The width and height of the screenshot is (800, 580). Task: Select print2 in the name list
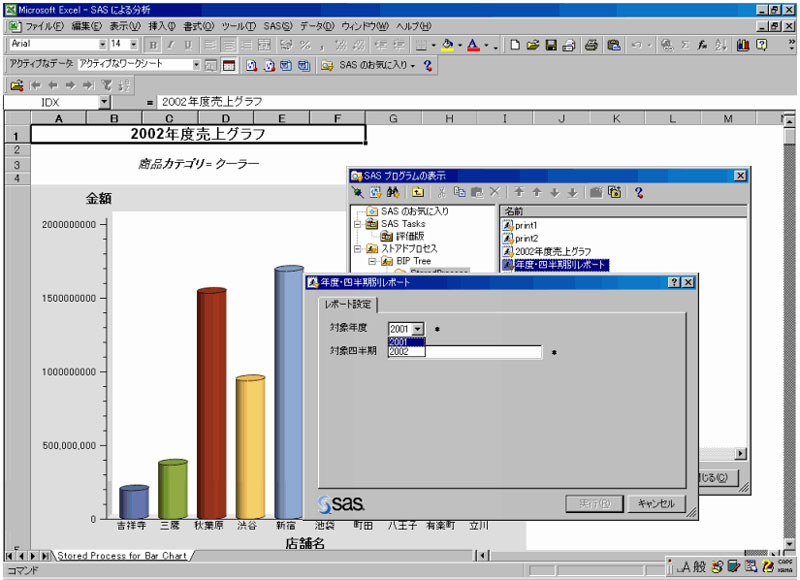coord(527,238)
